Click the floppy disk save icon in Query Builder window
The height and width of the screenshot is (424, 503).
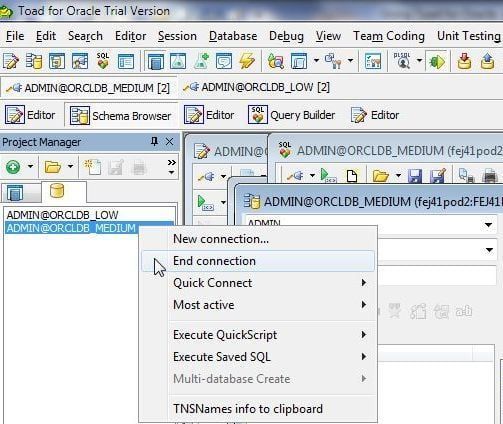coord(415,176)
